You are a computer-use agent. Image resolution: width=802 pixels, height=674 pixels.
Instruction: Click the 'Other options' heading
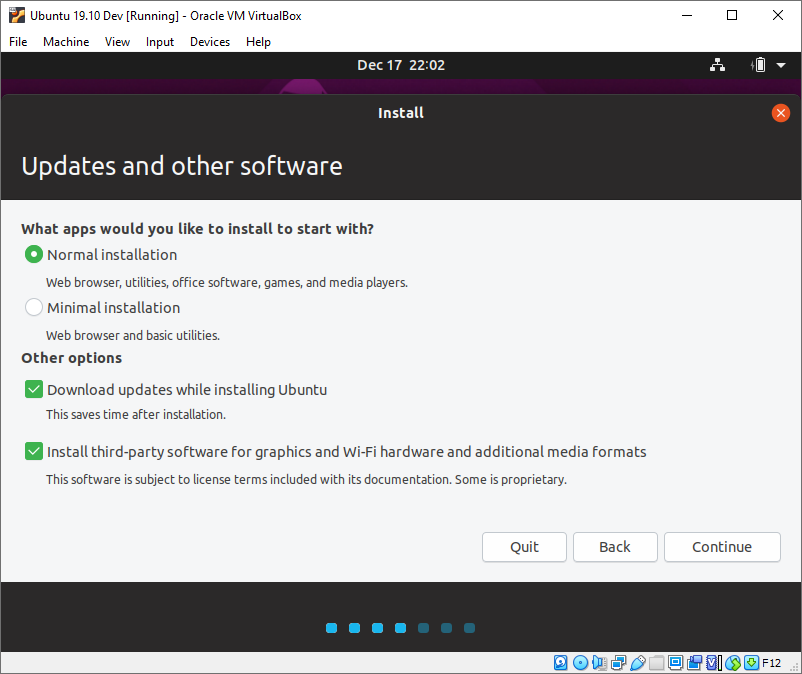click(x=72, y=358)
